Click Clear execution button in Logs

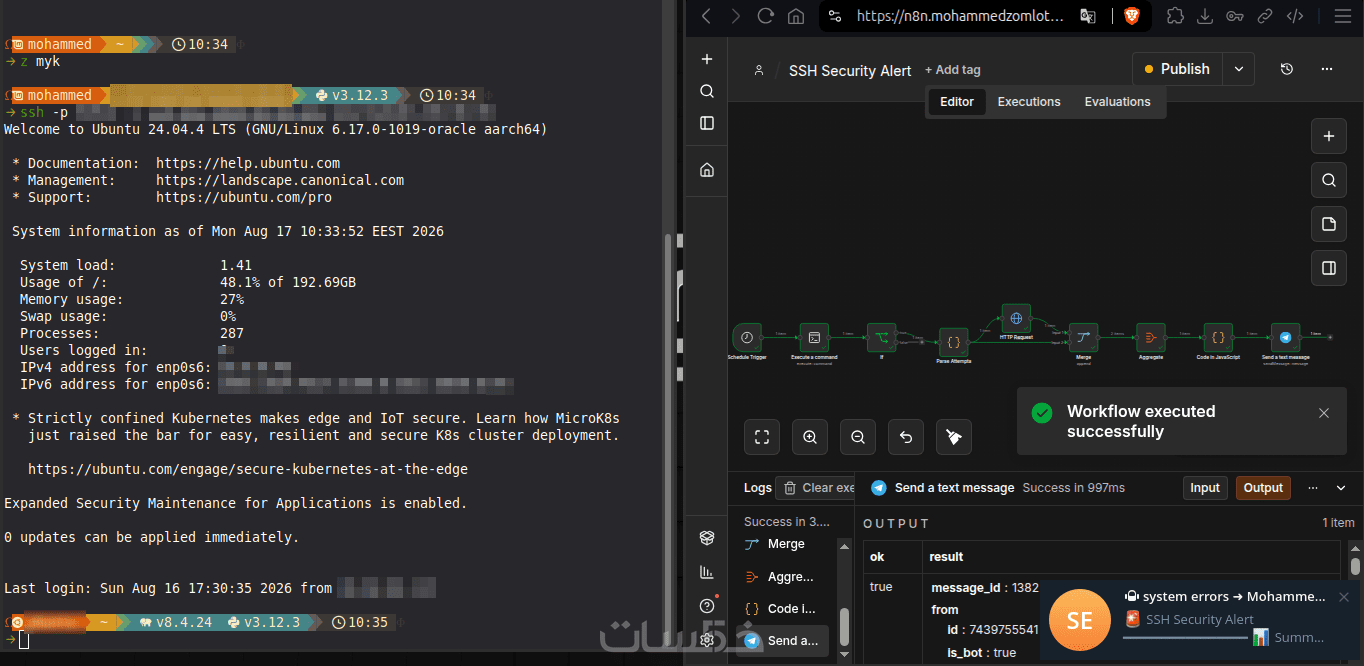tap(816, 488)
